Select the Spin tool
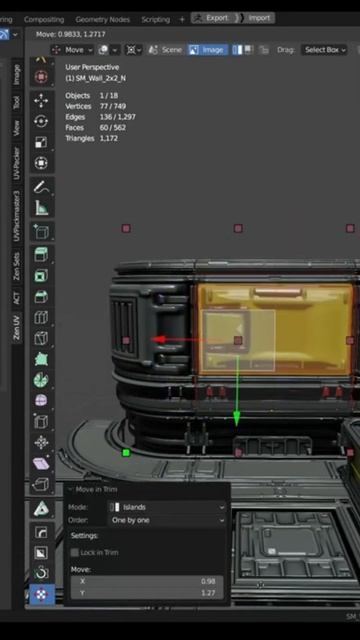The height and width of the screenshot is (640, 360). 41,380
